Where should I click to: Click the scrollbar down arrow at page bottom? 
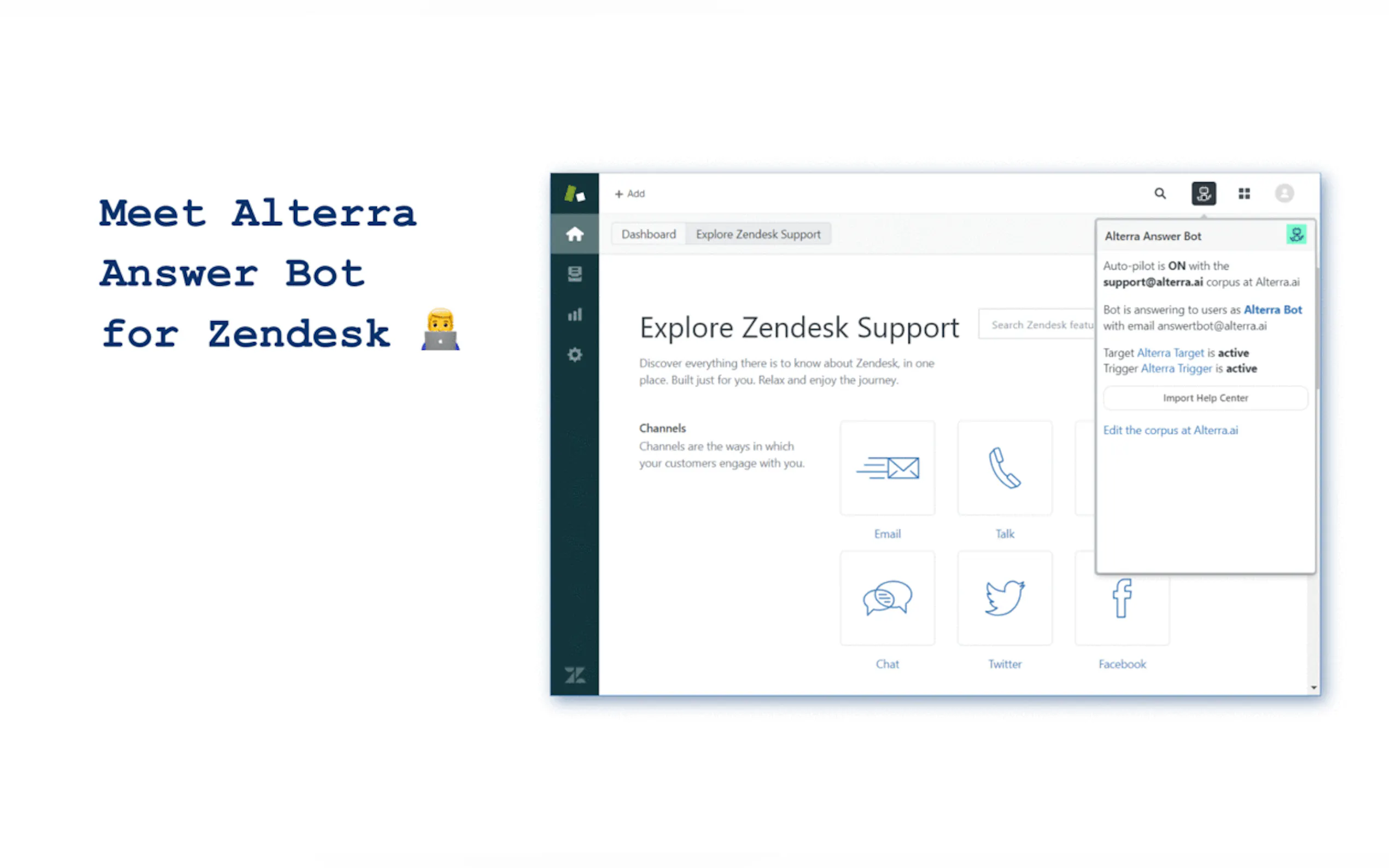(x=1313, y=687)
